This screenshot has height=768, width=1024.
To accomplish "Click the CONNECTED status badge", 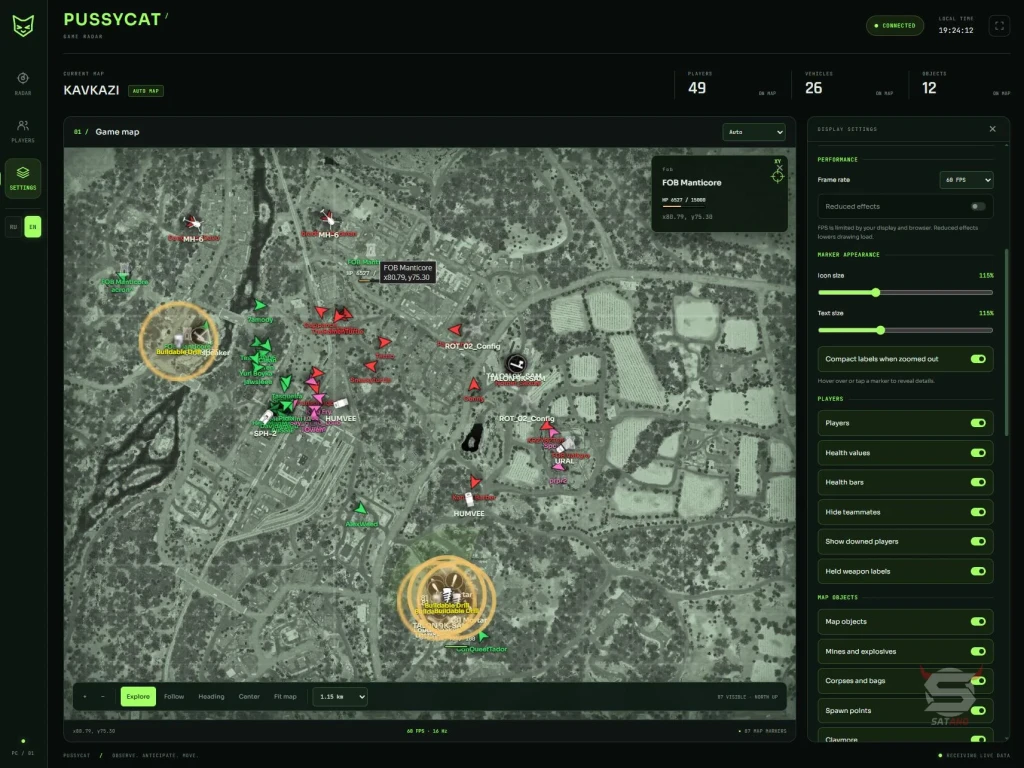I will pyautogui.click(x=895, y=25).
